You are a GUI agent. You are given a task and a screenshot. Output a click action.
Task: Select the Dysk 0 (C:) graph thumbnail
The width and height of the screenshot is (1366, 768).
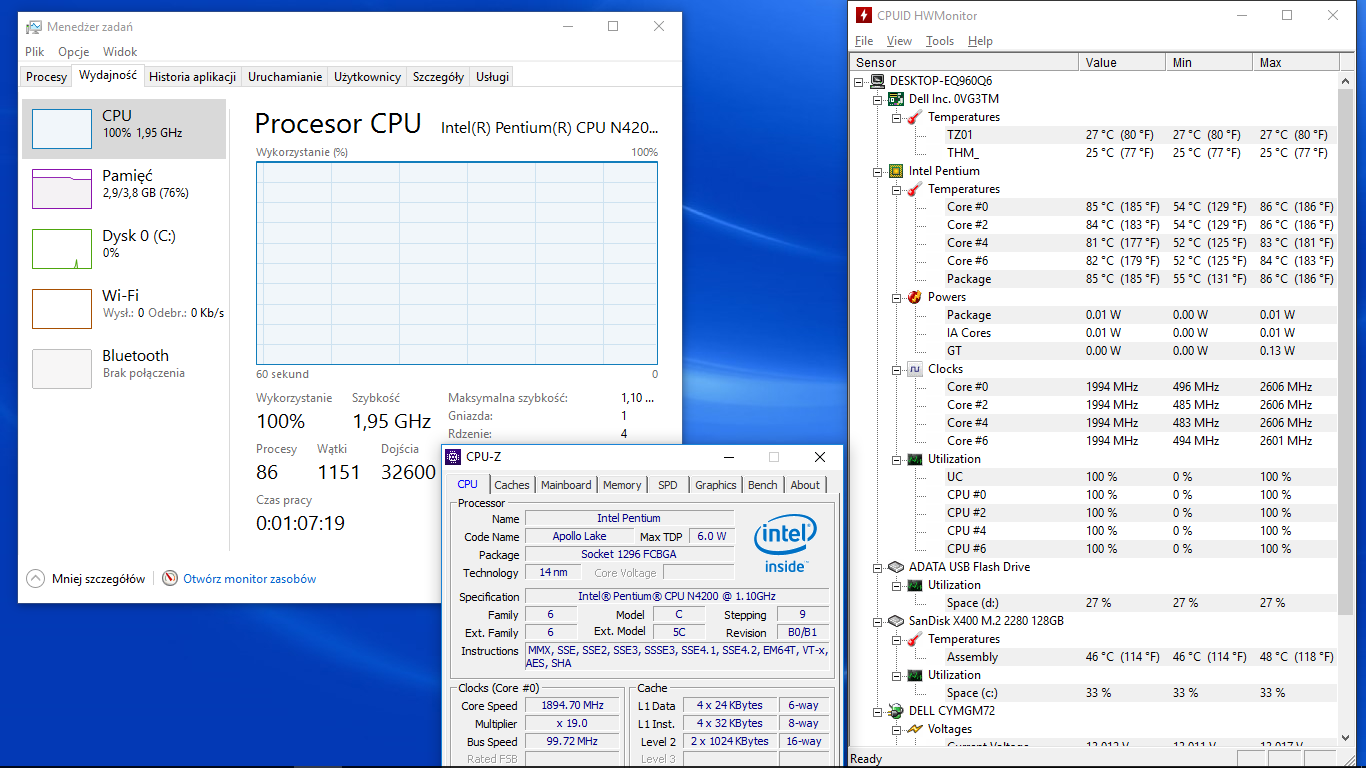click(62, 249)
